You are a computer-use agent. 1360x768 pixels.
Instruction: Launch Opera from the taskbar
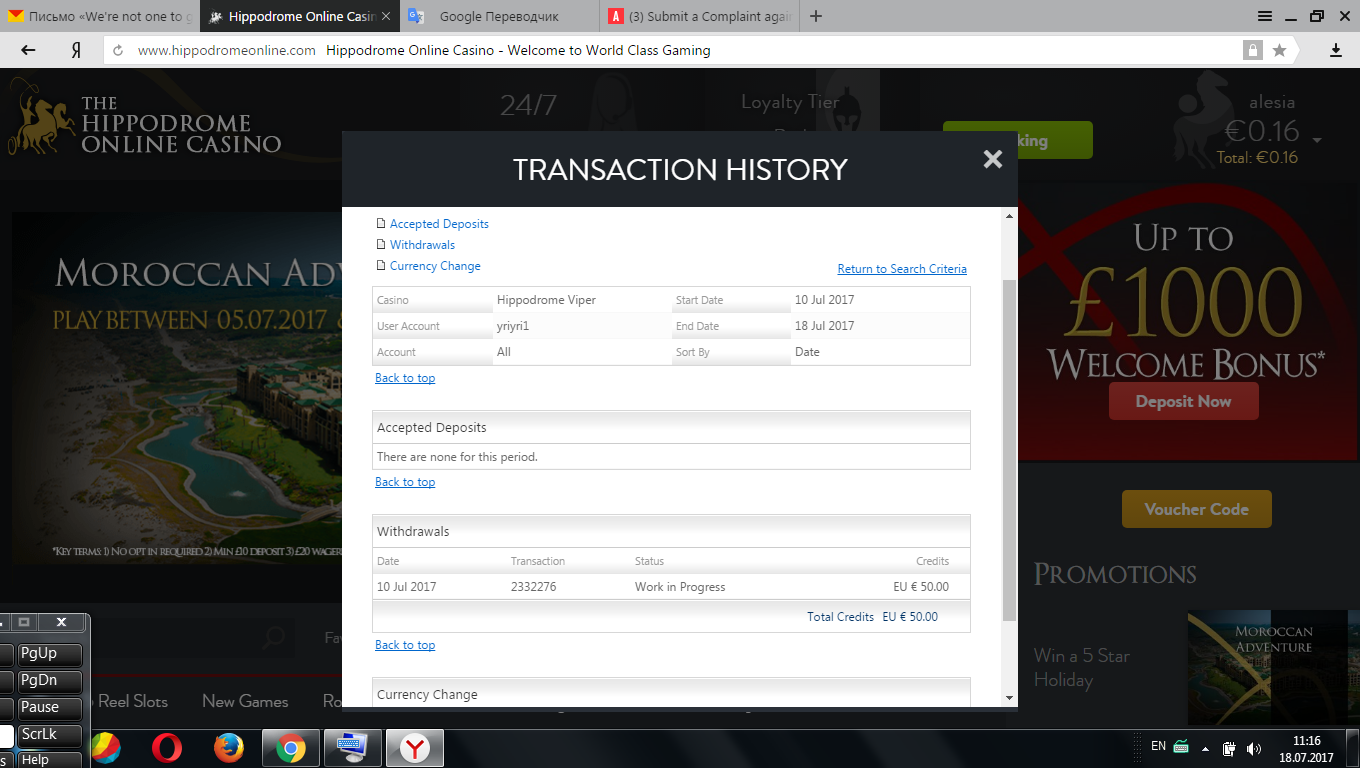coord(167,748)
